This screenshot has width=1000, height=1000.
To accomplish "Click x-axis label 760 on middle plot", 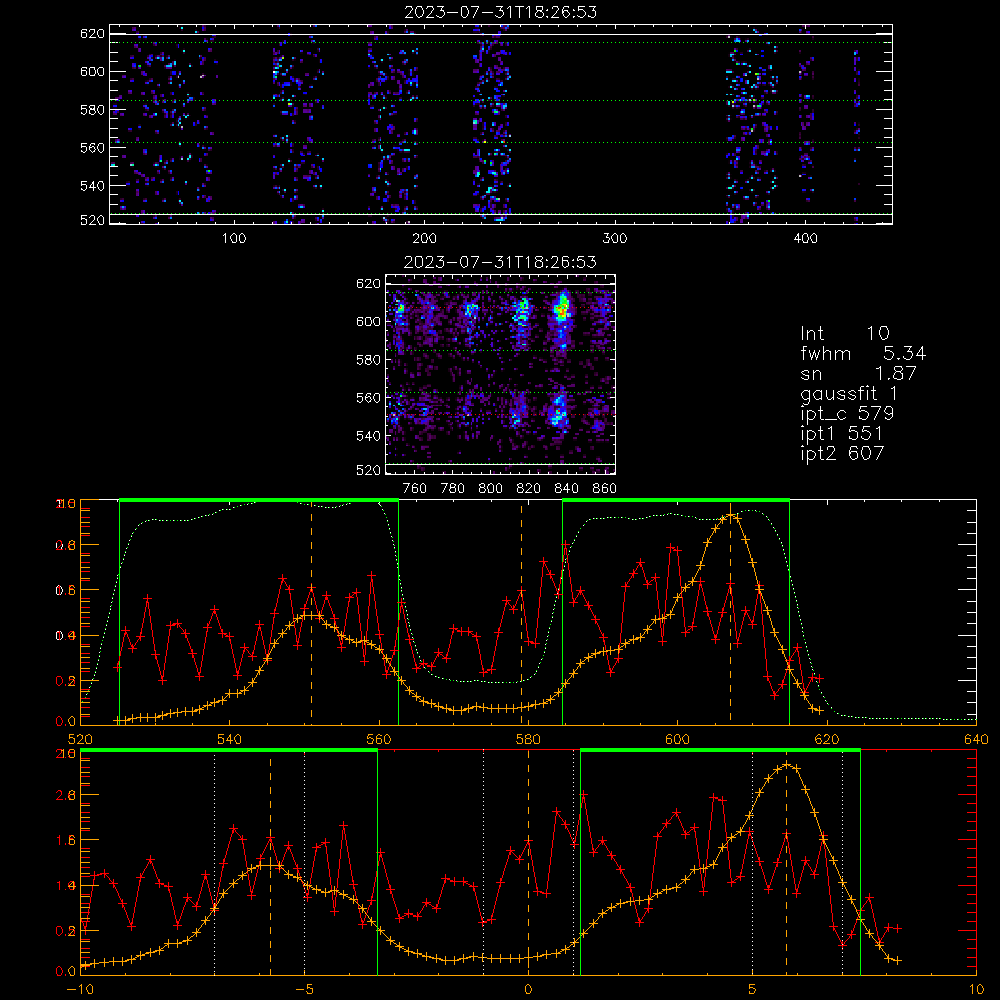I will 415,489.
